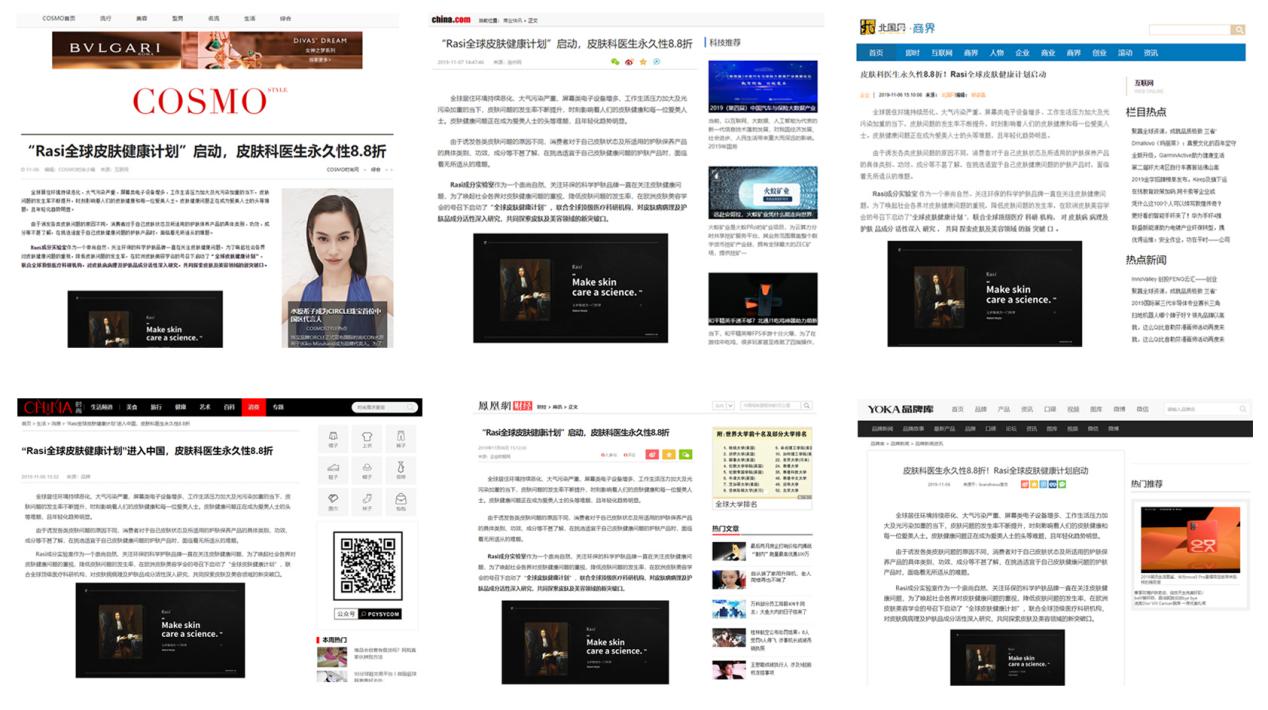Open the 本周热门 section on China 时尚
The image size is (1268, 710).
(333, 638)
